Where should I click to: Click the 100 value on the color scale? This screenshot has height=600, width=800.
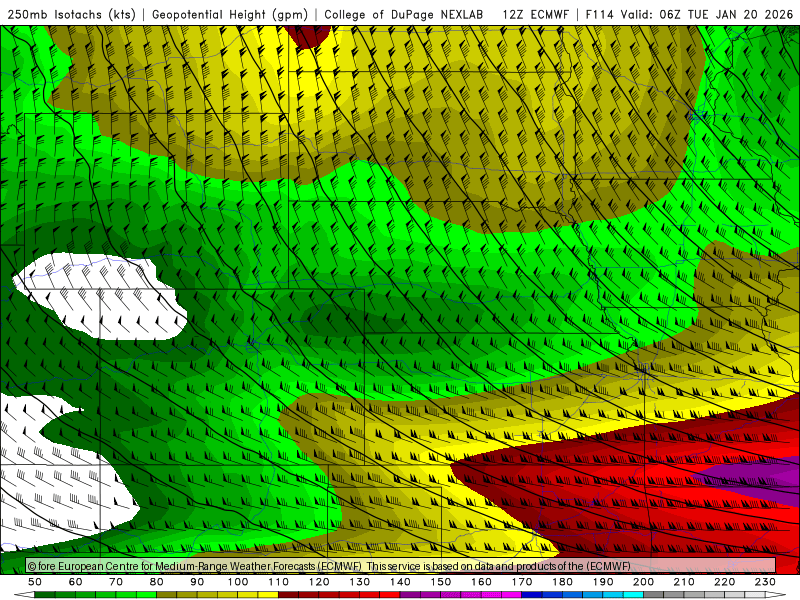click(238, 582)
